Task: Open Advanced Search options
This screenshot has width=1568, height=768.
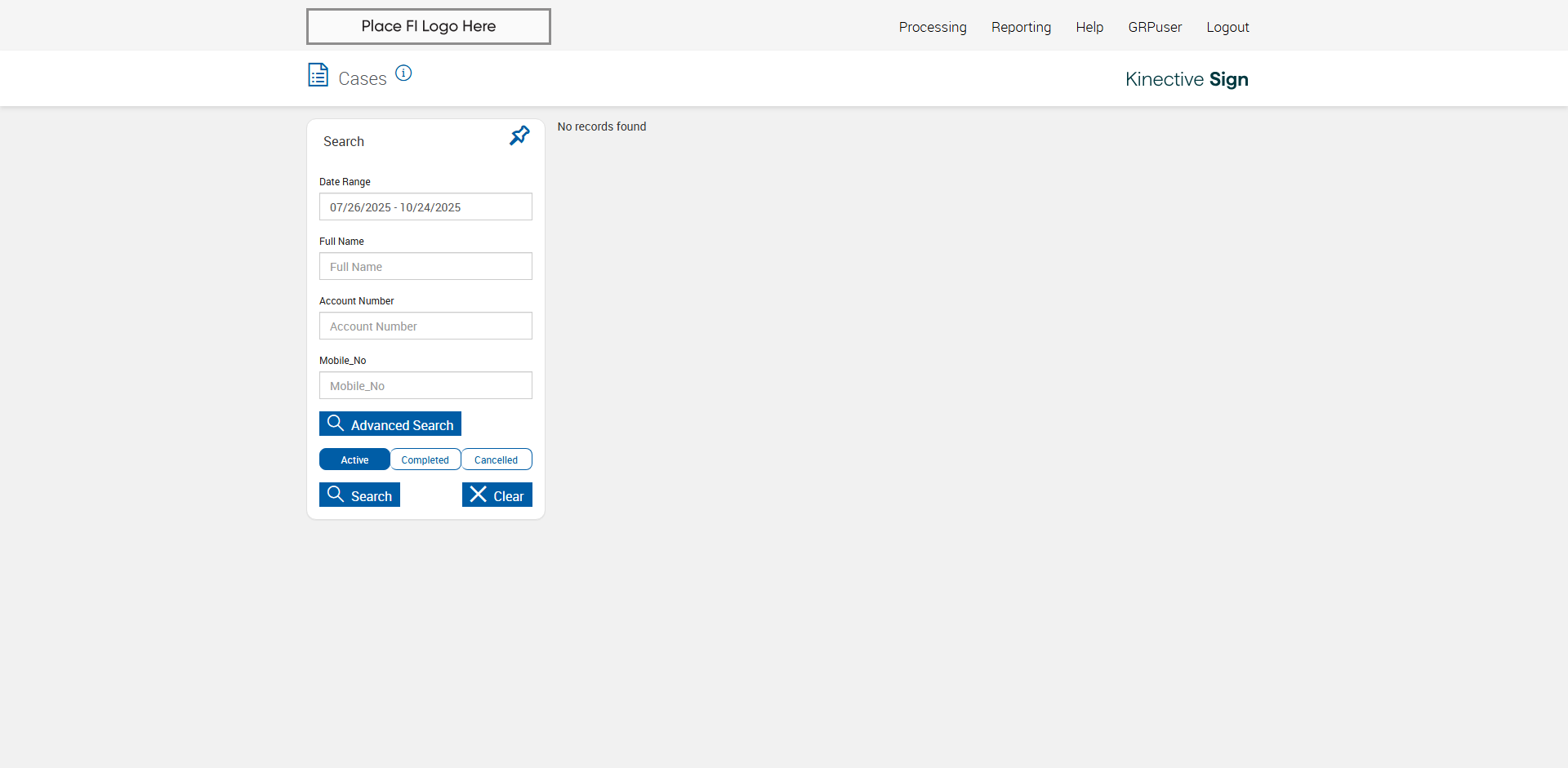Action: (x=390, y=424)
